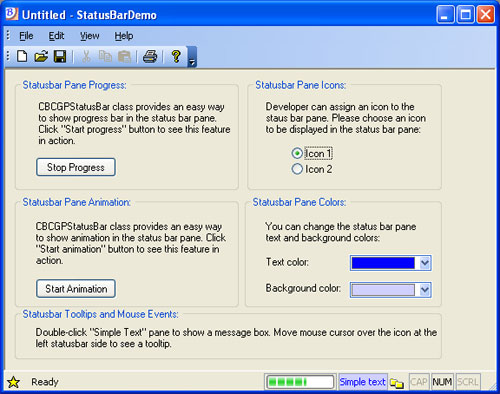Screen dimensions: 500x394
Task: Open toolbar options overflow arrow
Action: click(192, 57)
